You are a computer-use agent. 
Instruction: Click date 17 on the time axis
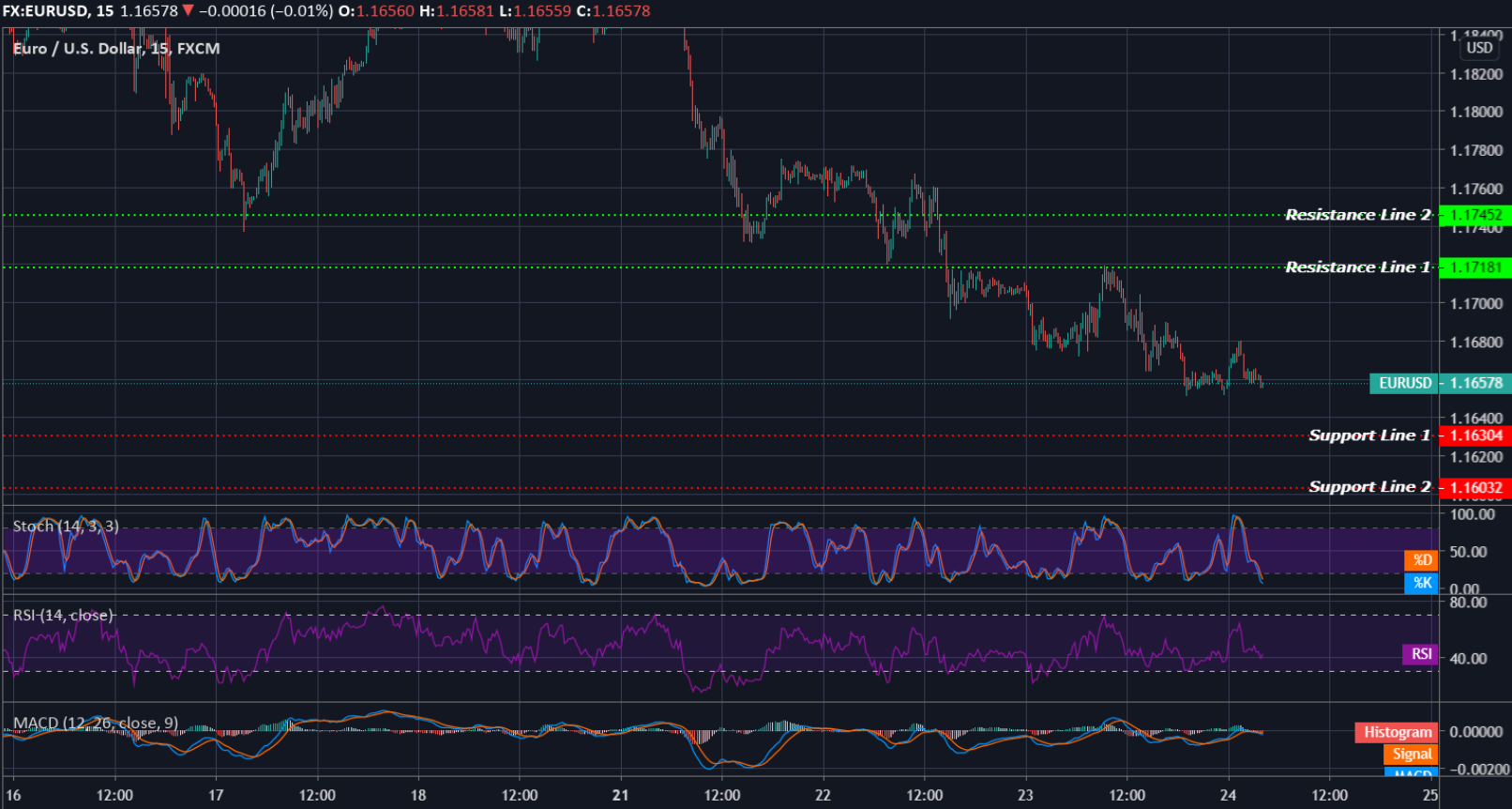click(x=216, y=796)
